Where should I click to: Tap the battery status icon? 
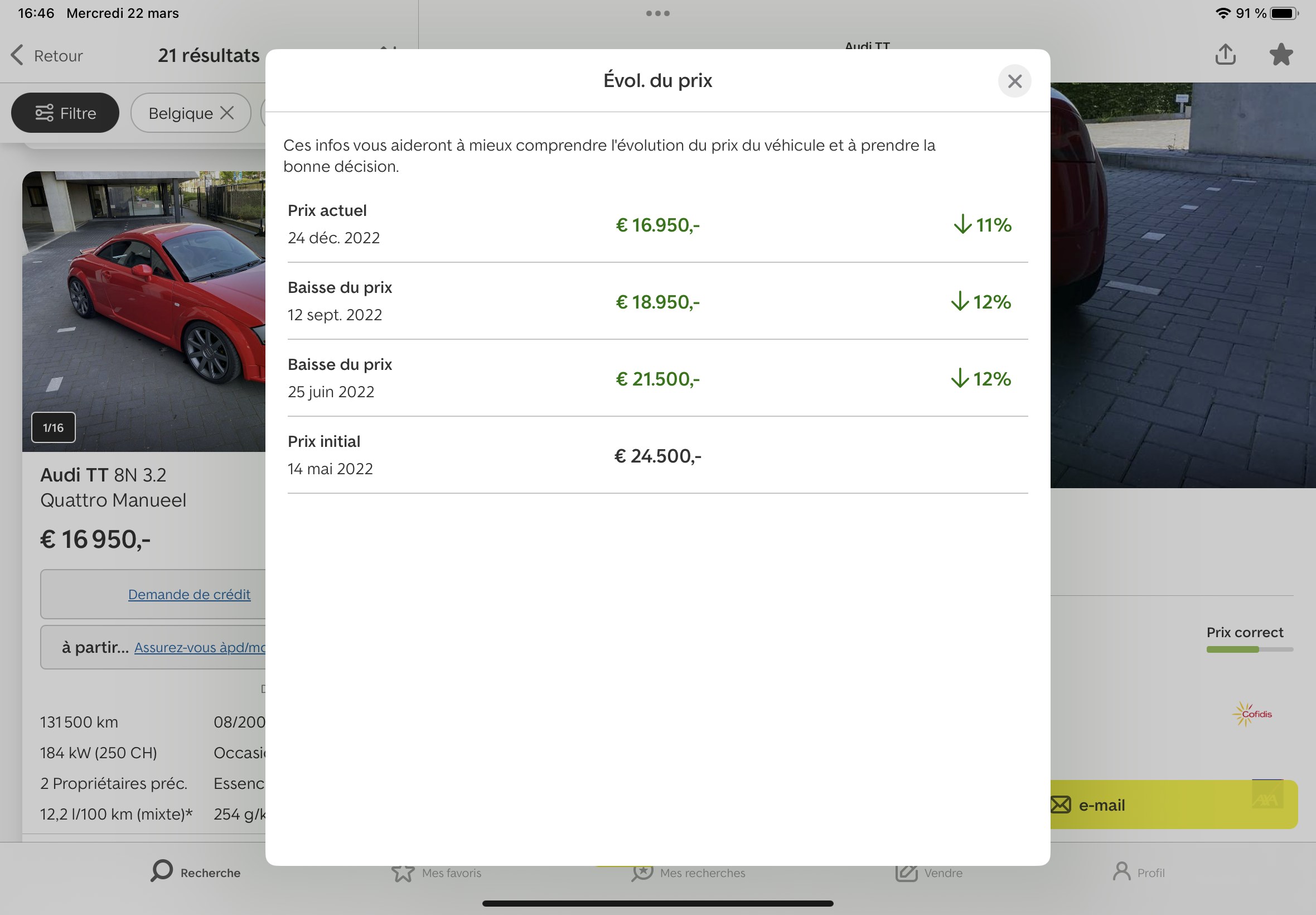tap(1284, 13)
